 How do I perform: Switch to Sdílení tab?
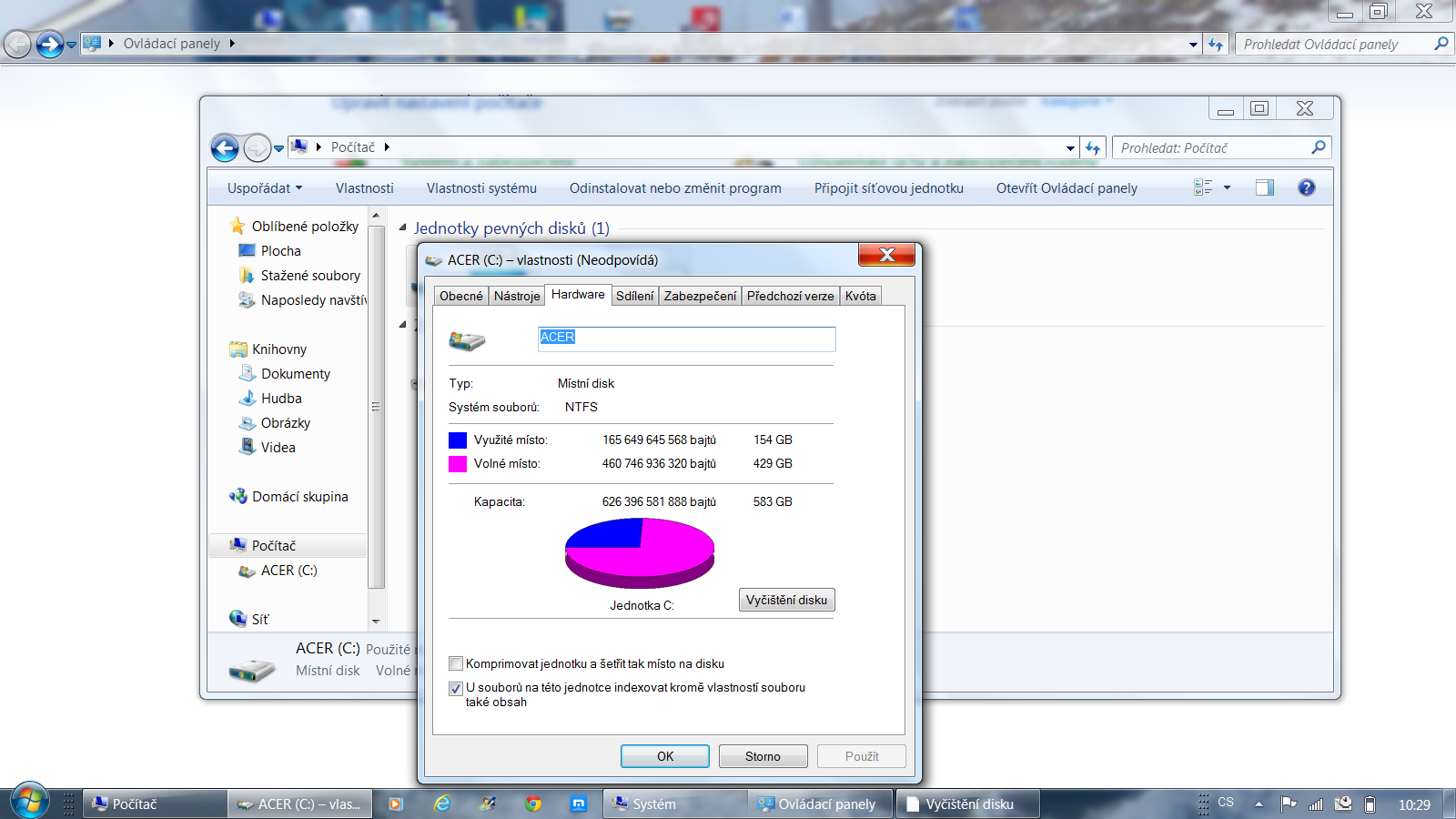coord(634,296)
